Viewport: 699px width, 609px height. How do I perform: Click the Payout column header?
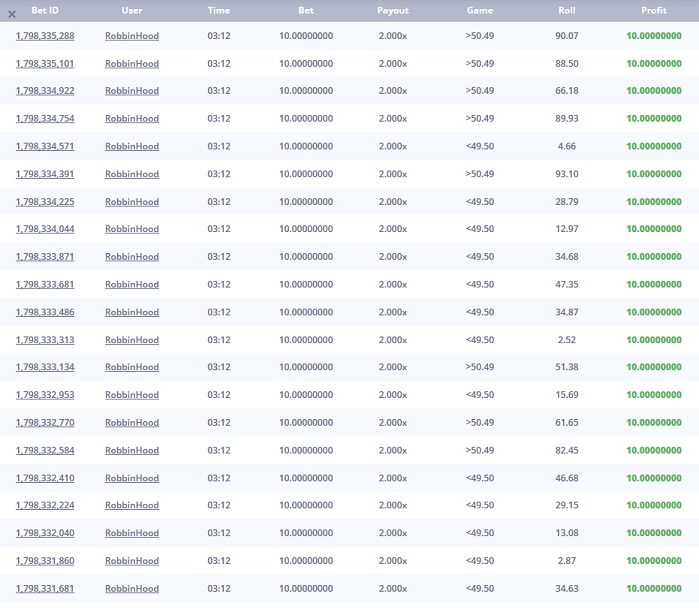click(x=393, y=10)
